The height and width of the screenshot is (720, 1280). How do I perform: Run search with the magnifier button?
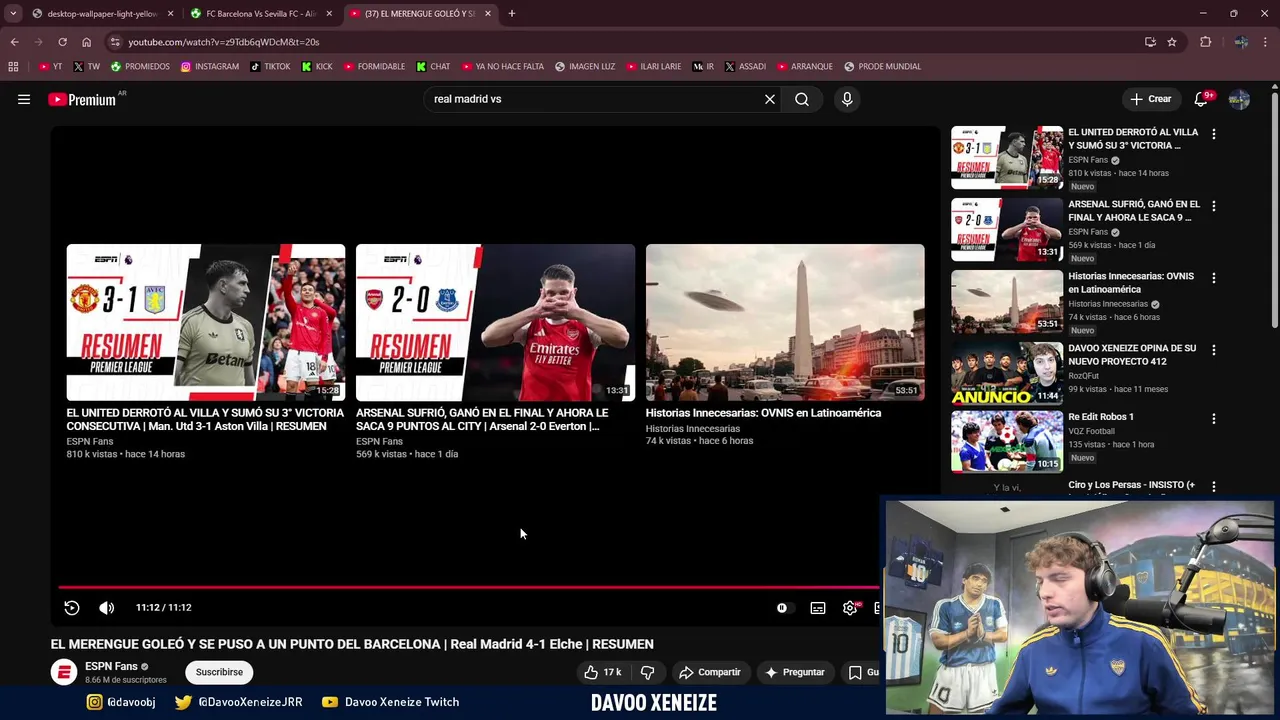[802, 99]
